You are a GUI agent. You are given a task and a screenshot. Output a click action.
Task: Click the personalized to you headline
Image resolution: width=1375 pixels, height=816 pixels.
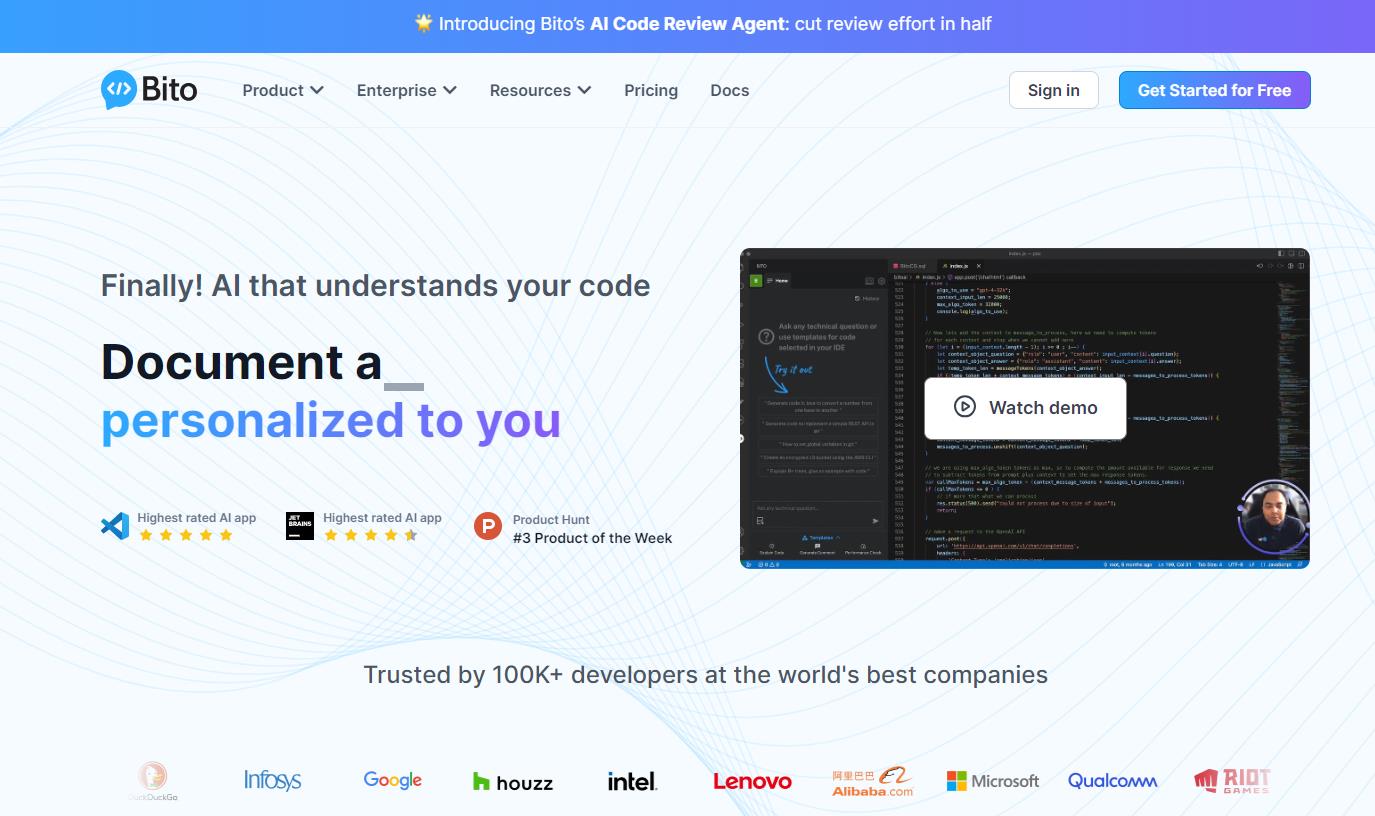click(331, 421)
